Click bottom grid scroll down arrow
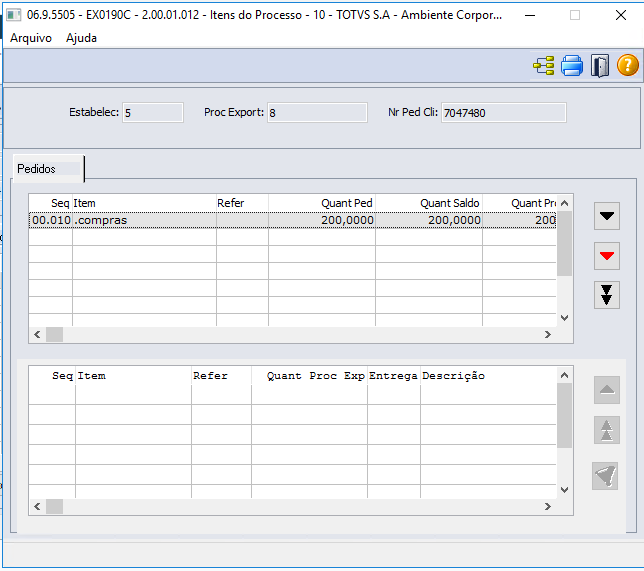644x571 pixels. click(x=564, y=490)
